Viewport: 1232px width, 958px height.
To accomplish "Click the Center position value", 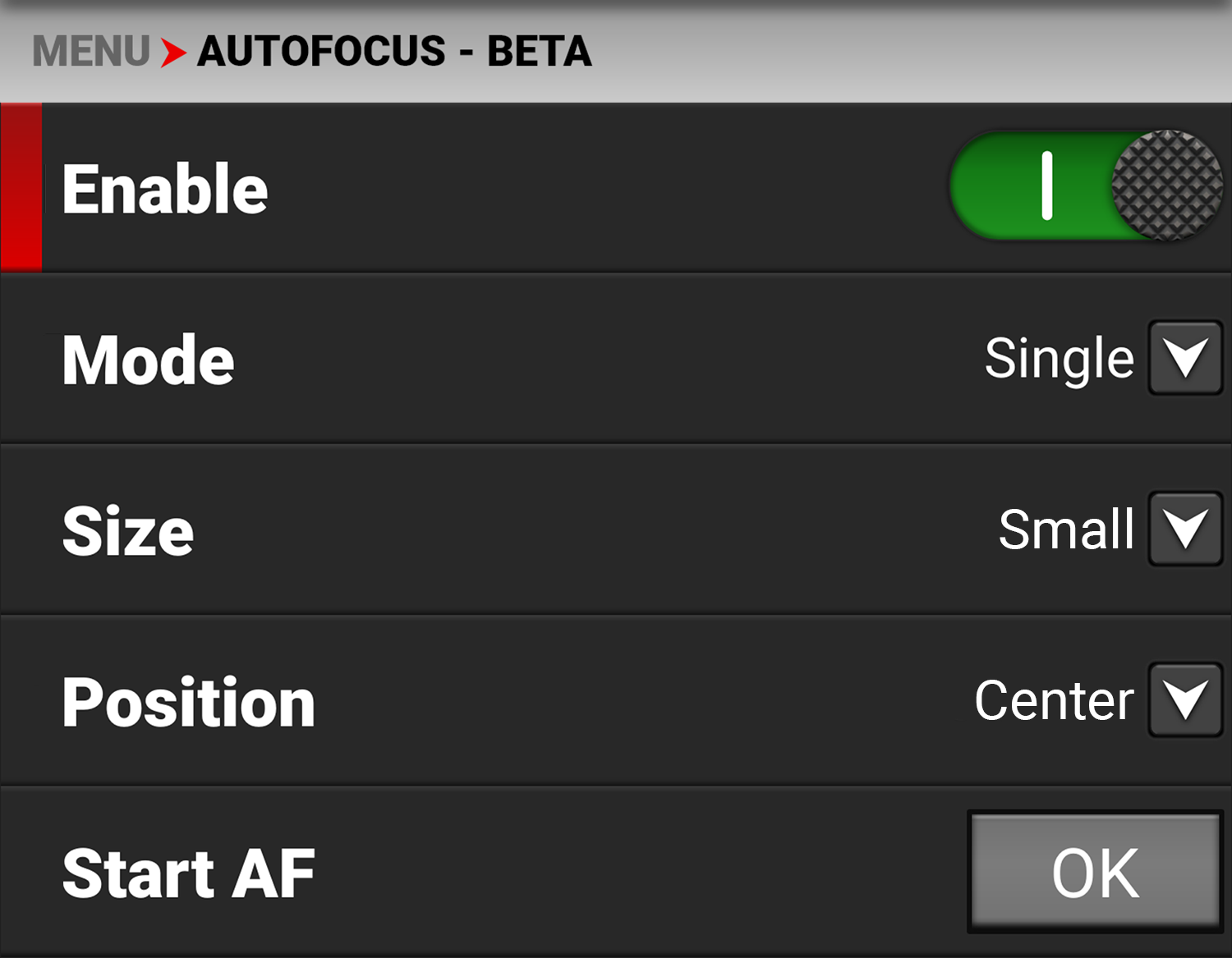I will coord(1054,701).
